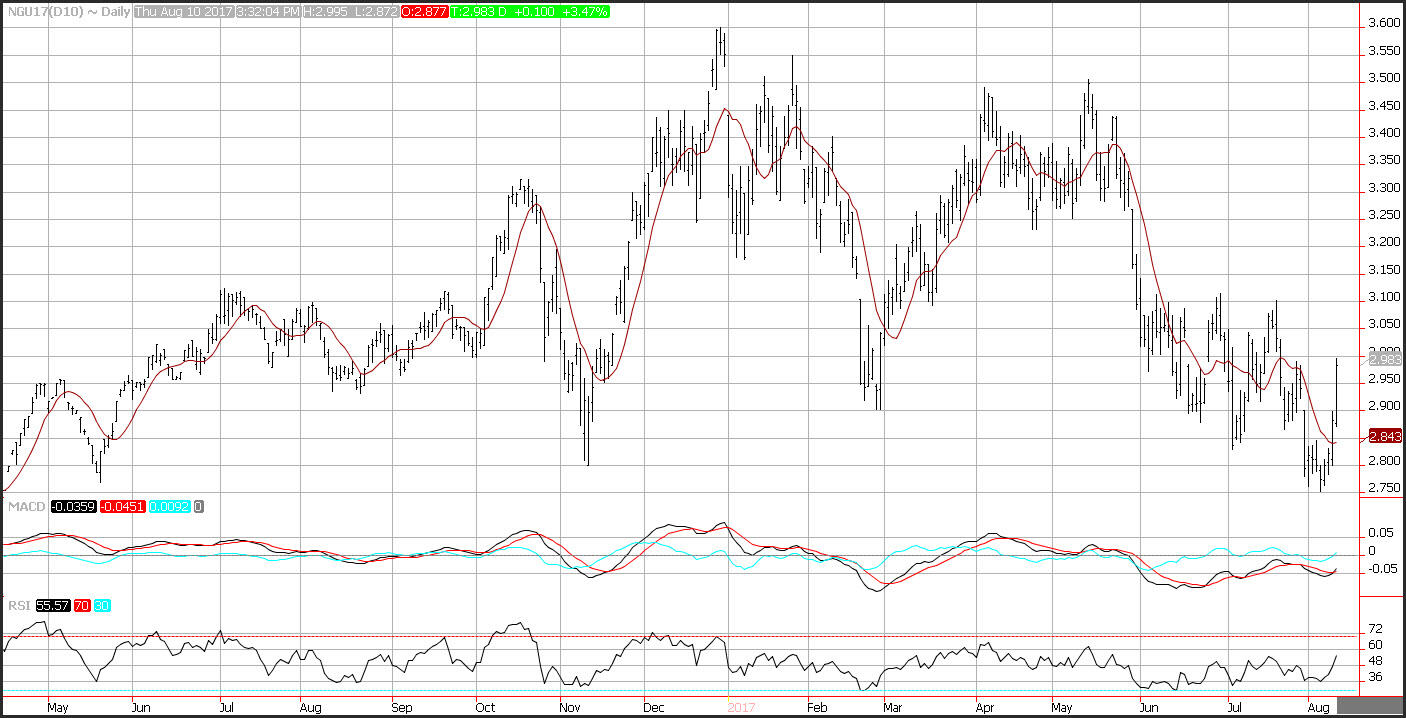Select the red MACD signal value -0.0451
Screen dimensions: 1406x718
tap(123, 507)
